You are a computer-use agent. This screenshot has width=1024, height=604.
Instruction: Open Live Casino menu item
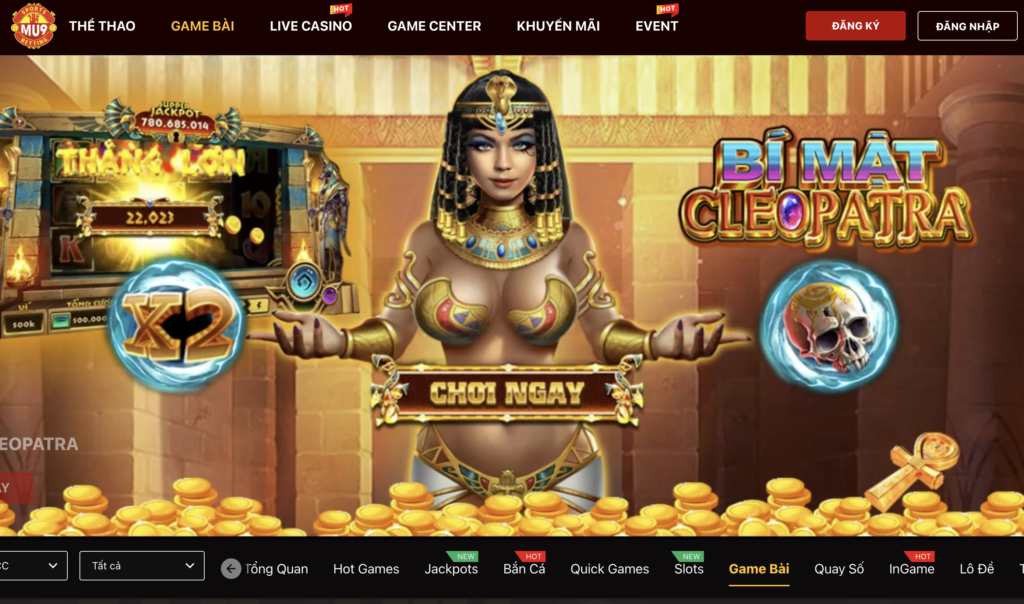tap(311, 26)
